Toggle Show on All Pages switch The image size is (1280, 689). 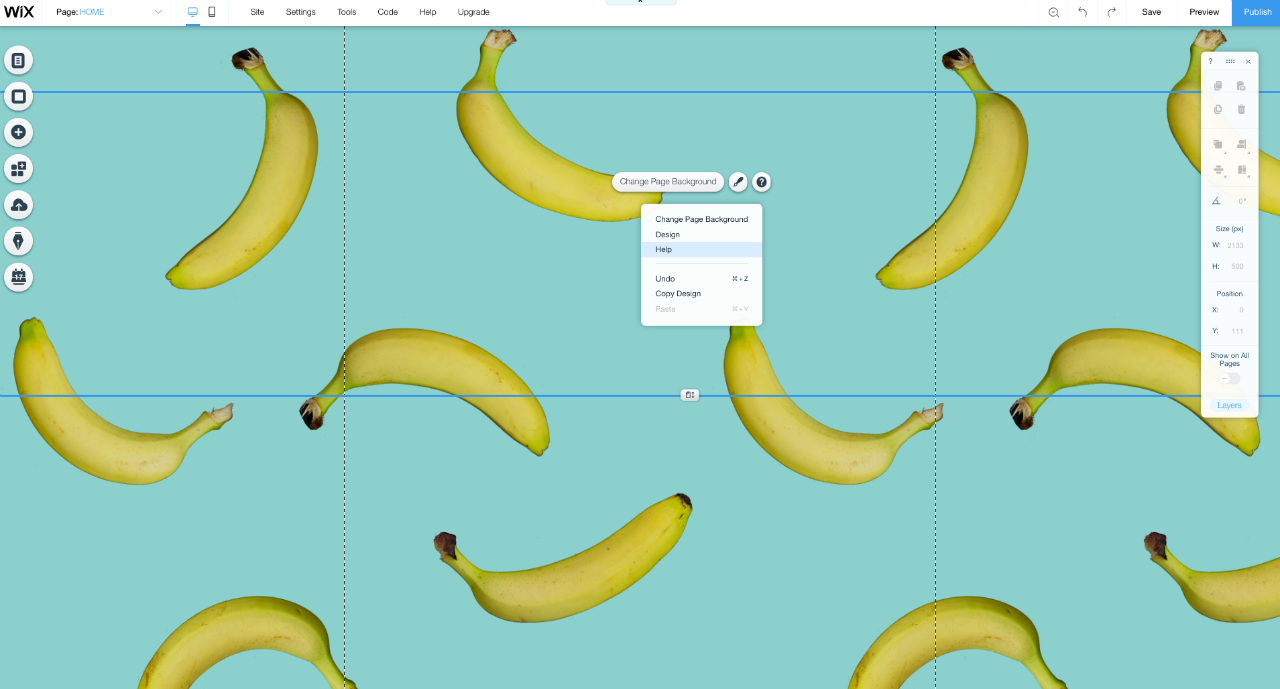1229,379
